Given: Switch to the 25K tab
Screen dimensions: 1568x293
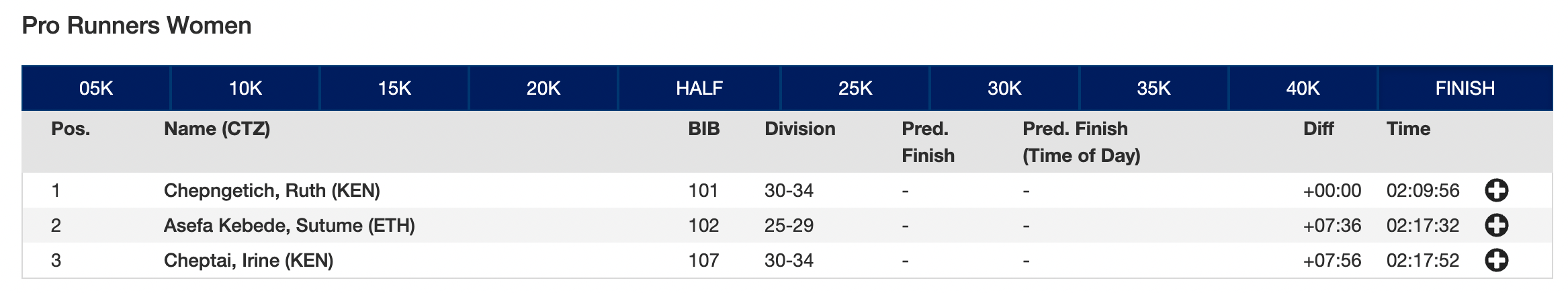Looking at the screenshot, I should 855,88.
